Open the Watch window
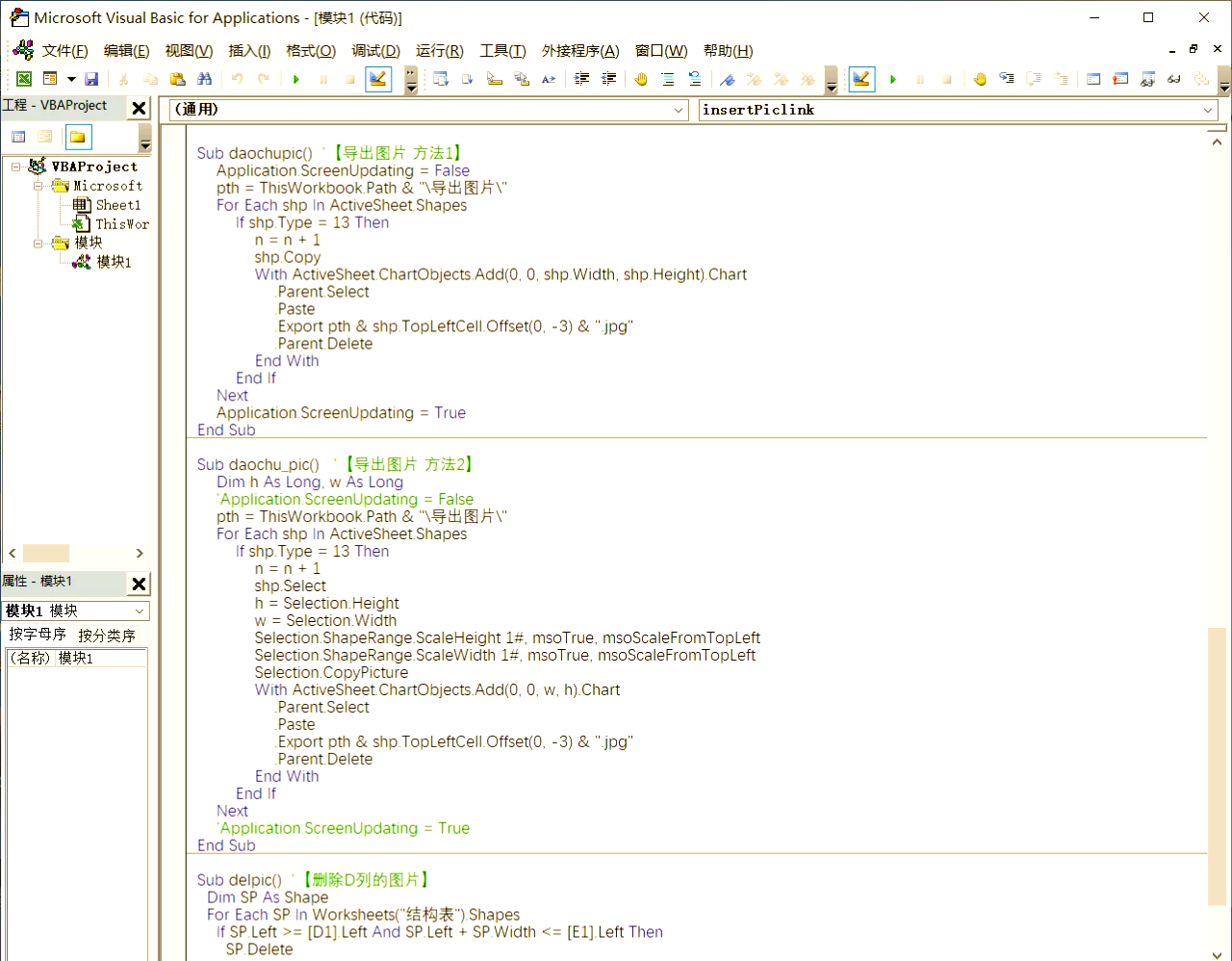This screenshot has width=1232, height=961. pyautogui.click(x=1147, y=79)
